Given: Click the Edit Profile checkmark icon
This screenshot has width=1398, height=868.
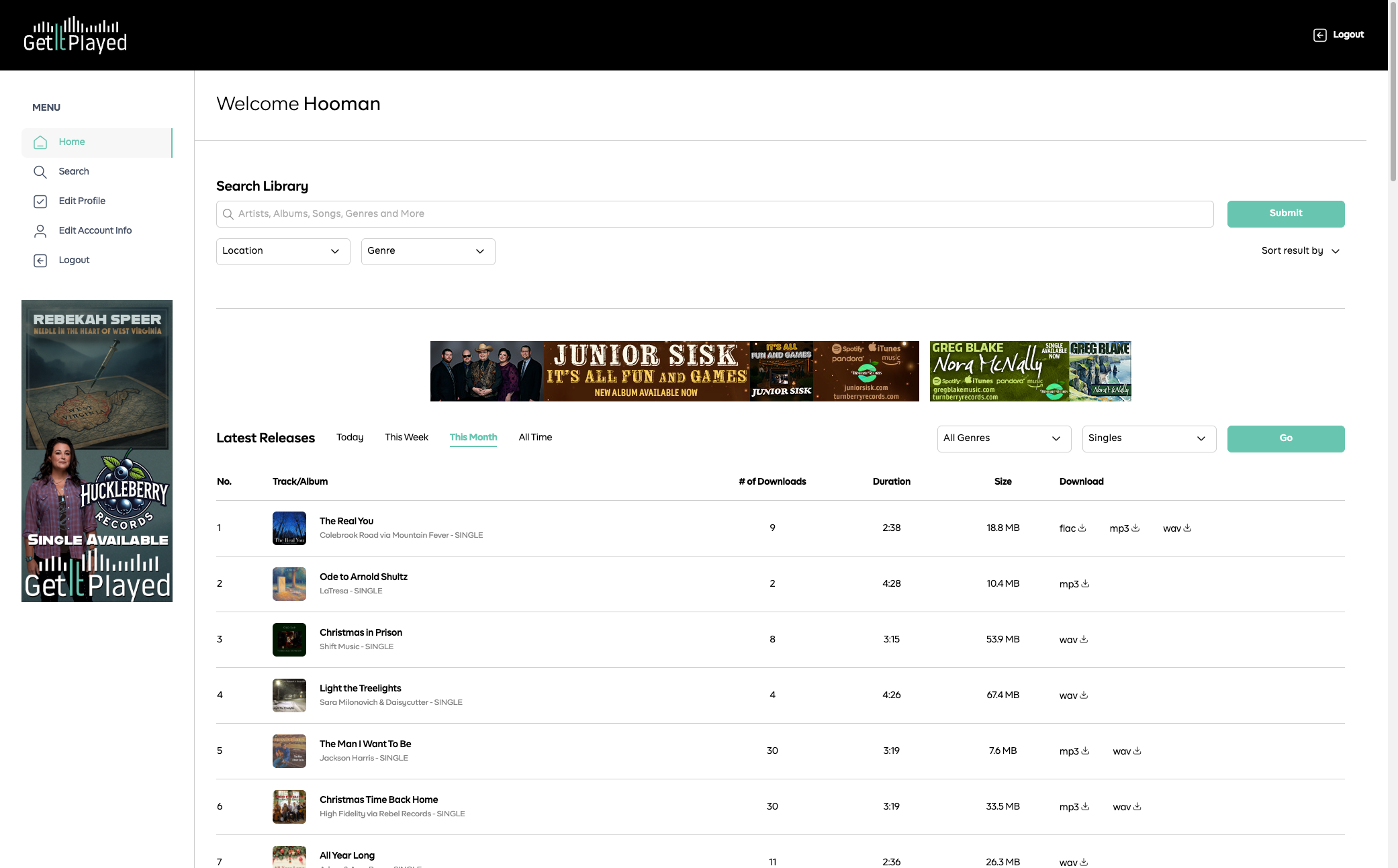Looking at the screenshot, I should pyautogui.click(x=40, y=201).
